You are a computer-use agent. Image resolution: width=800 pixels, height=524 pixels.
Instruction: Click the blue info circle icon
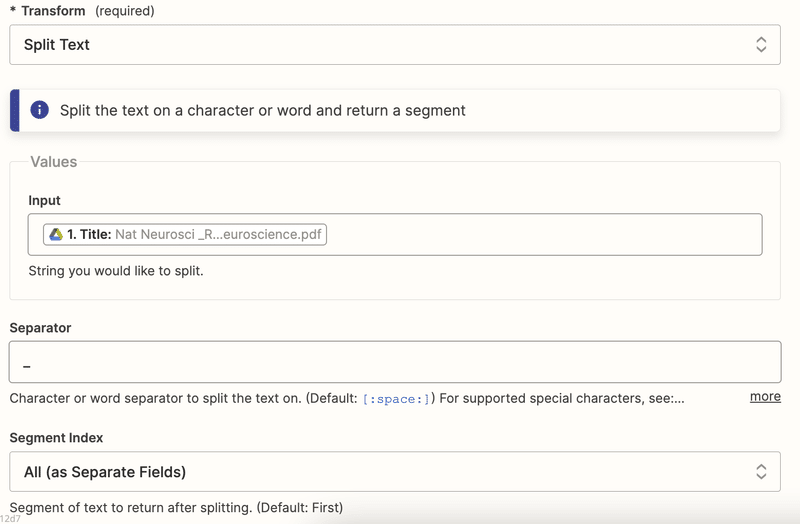pyautogui.click(x=39, y=110)
